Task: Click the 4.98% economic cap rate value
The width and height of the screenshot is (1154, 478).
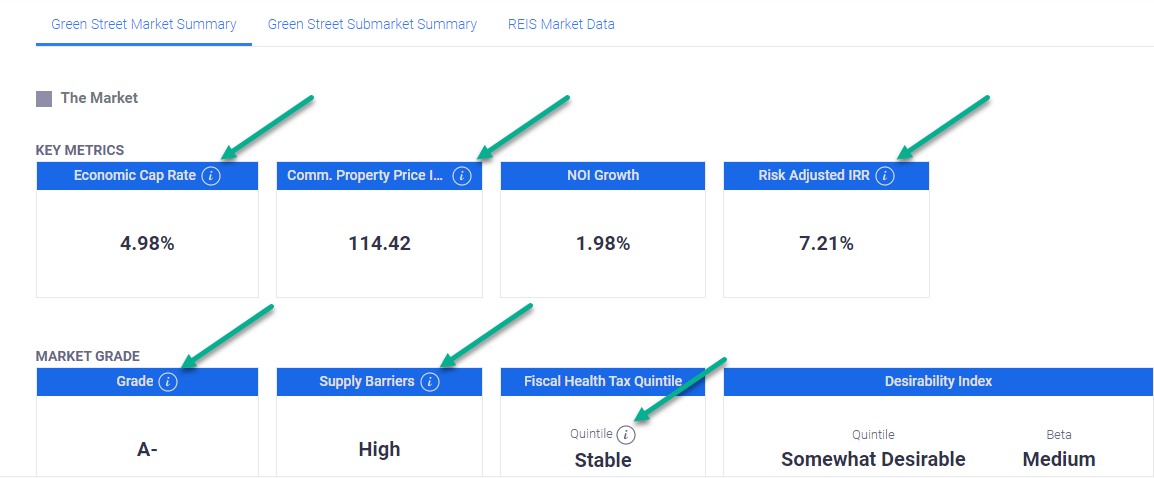Action: click(x=147, y=243)
